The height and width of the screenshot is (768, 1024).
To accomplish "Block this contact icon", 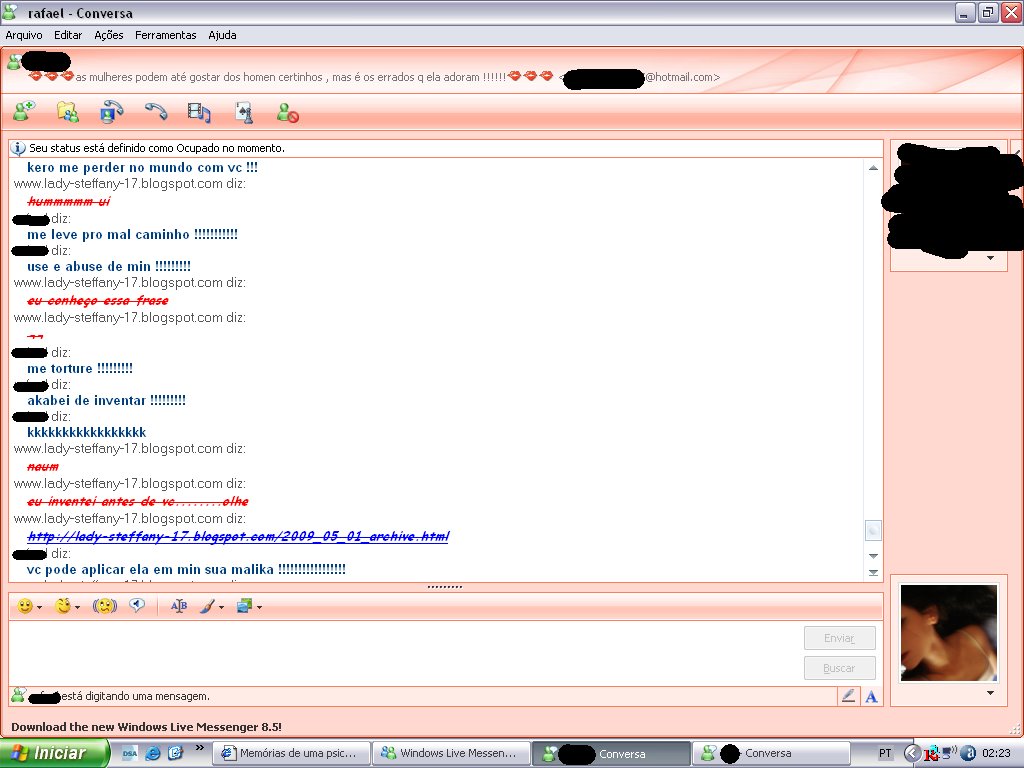I will [287, 112].
